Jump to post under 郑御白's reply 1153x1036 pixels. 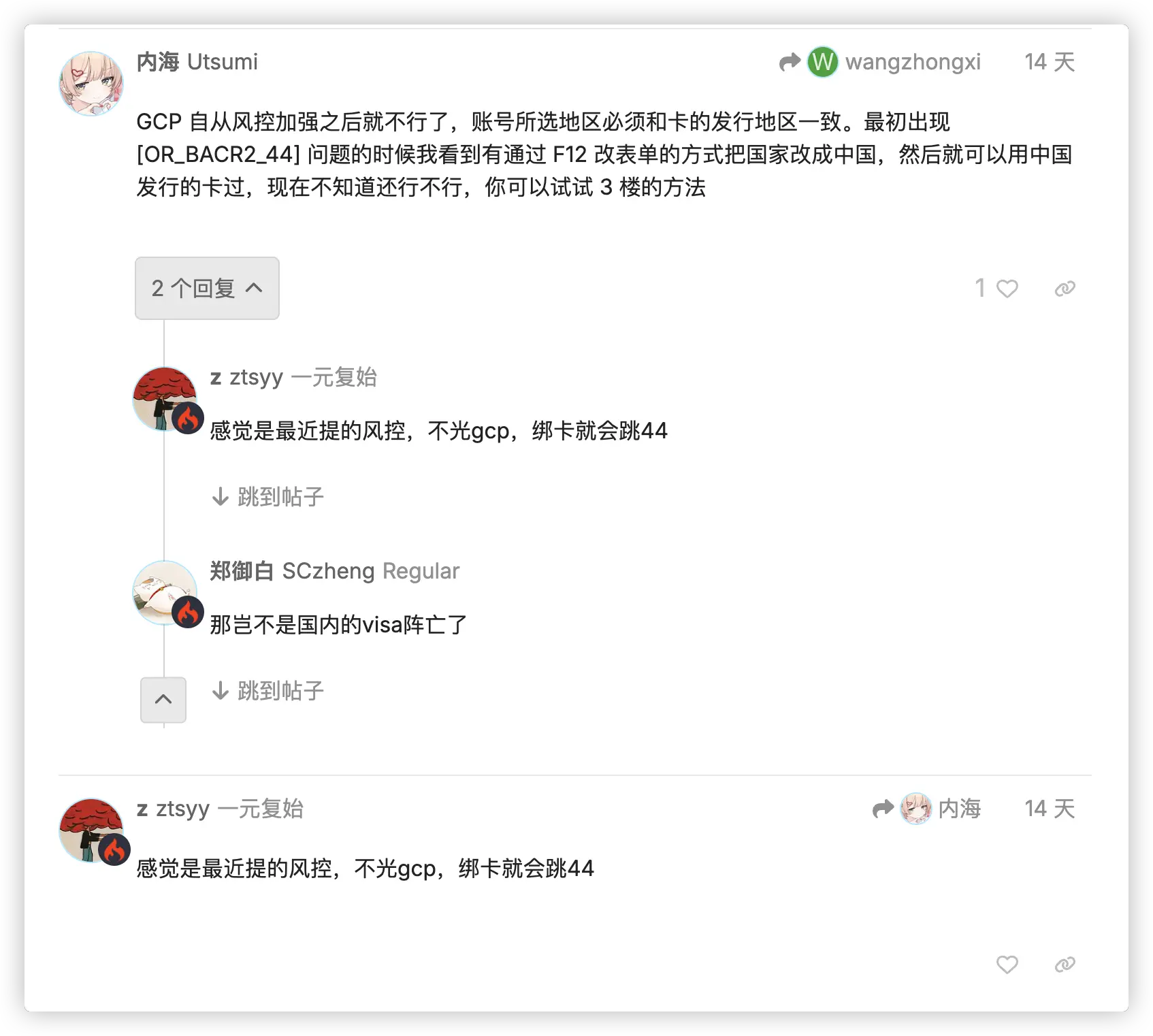tap(267, 691)
